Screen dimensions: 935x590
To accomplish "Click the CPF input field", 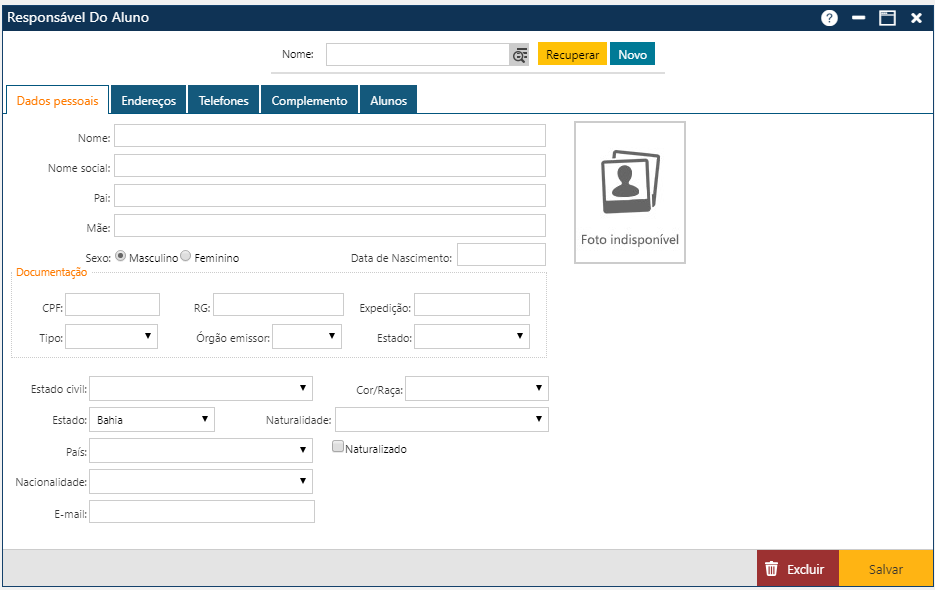I will tap(112, 305).
